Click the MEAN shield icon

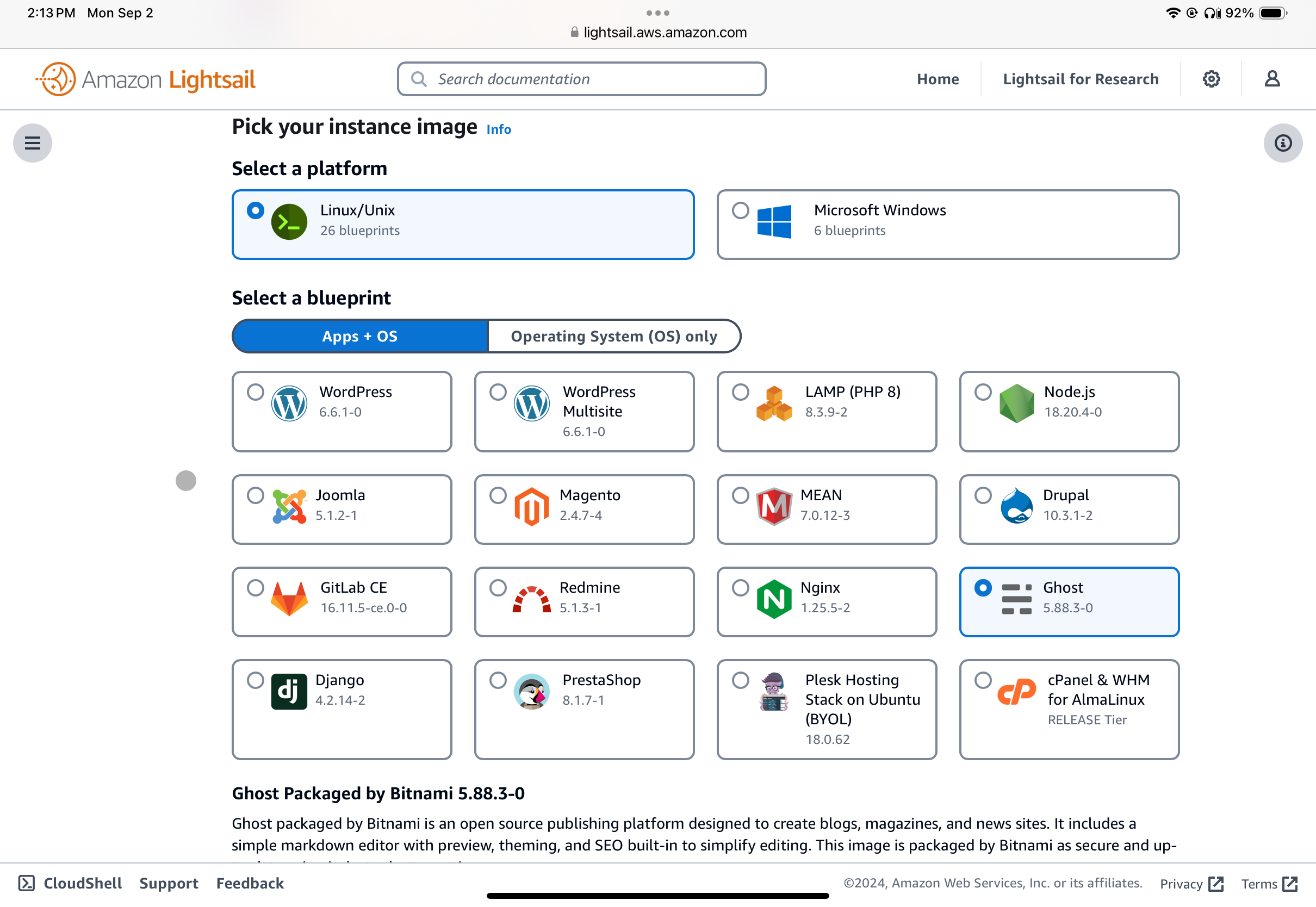click(774, 506)
